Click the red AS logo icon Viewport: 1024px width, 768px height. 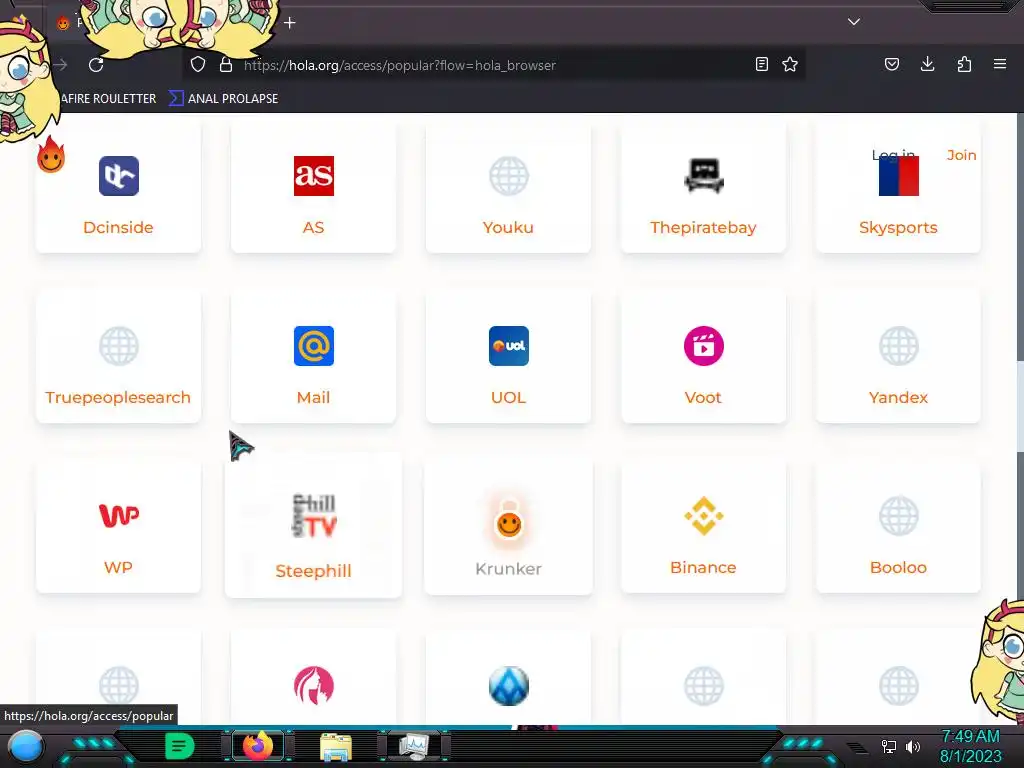click(x=313, y=176)
